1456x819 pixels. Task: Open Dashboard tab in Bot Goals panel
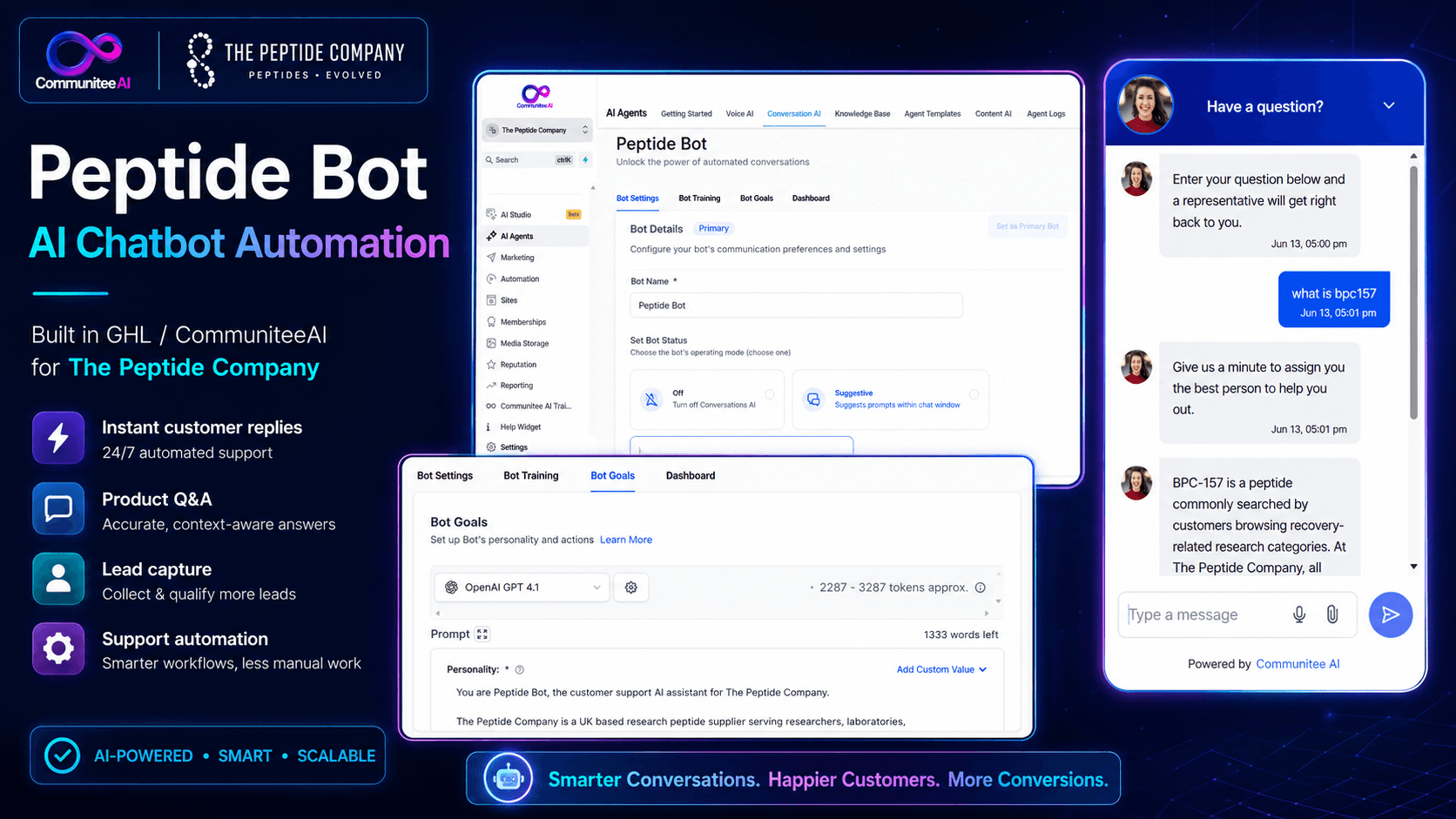pos(691,476)
